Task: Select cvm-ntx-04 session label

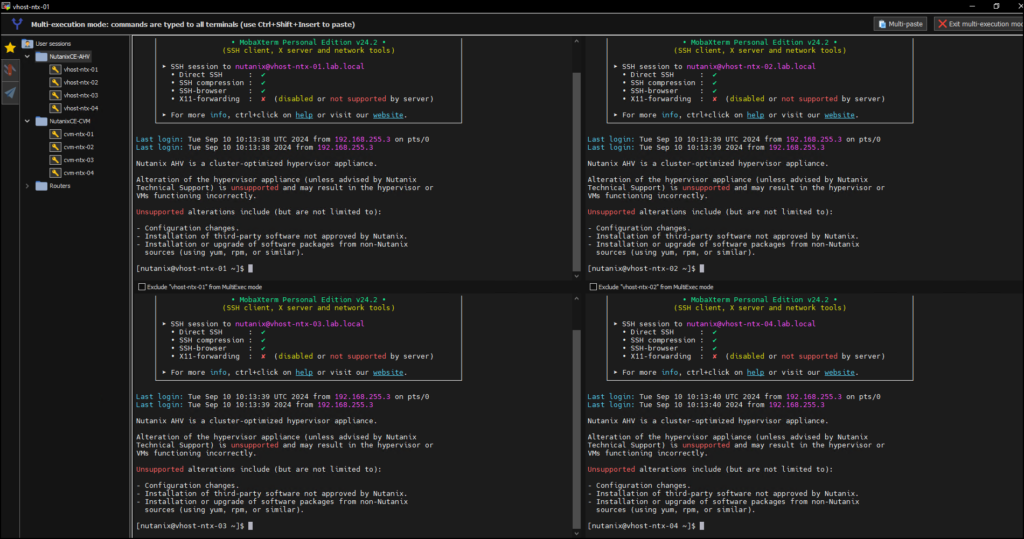Action: (x=79, y=173)
